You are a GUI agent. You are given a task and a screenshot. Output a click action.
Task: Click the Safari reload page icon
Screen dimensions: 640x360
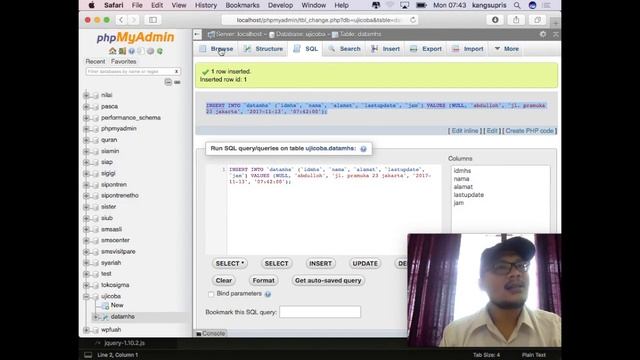pos(413,20)
